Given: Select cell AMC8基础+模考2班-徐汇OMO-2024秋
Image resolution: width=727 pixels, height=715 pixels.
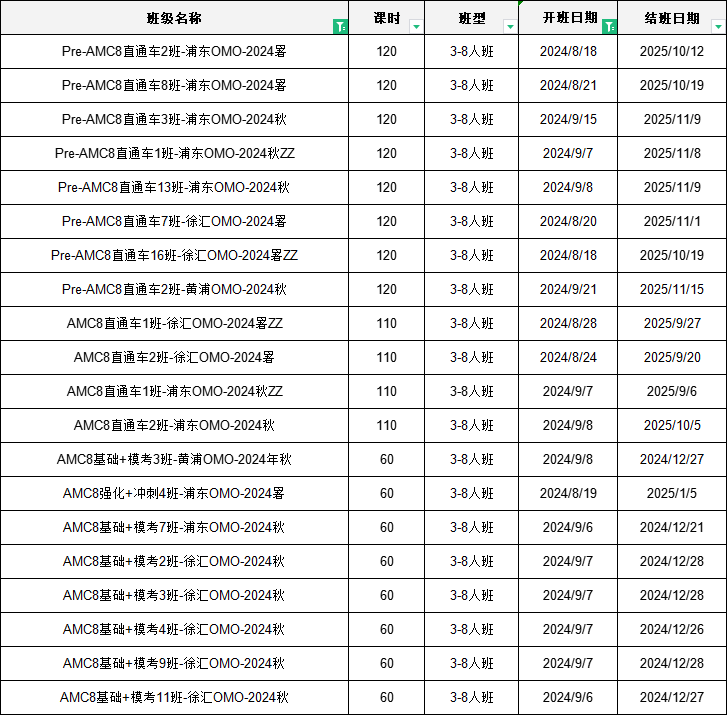Looking at the screenshot, I should click(x=174, y=562).
